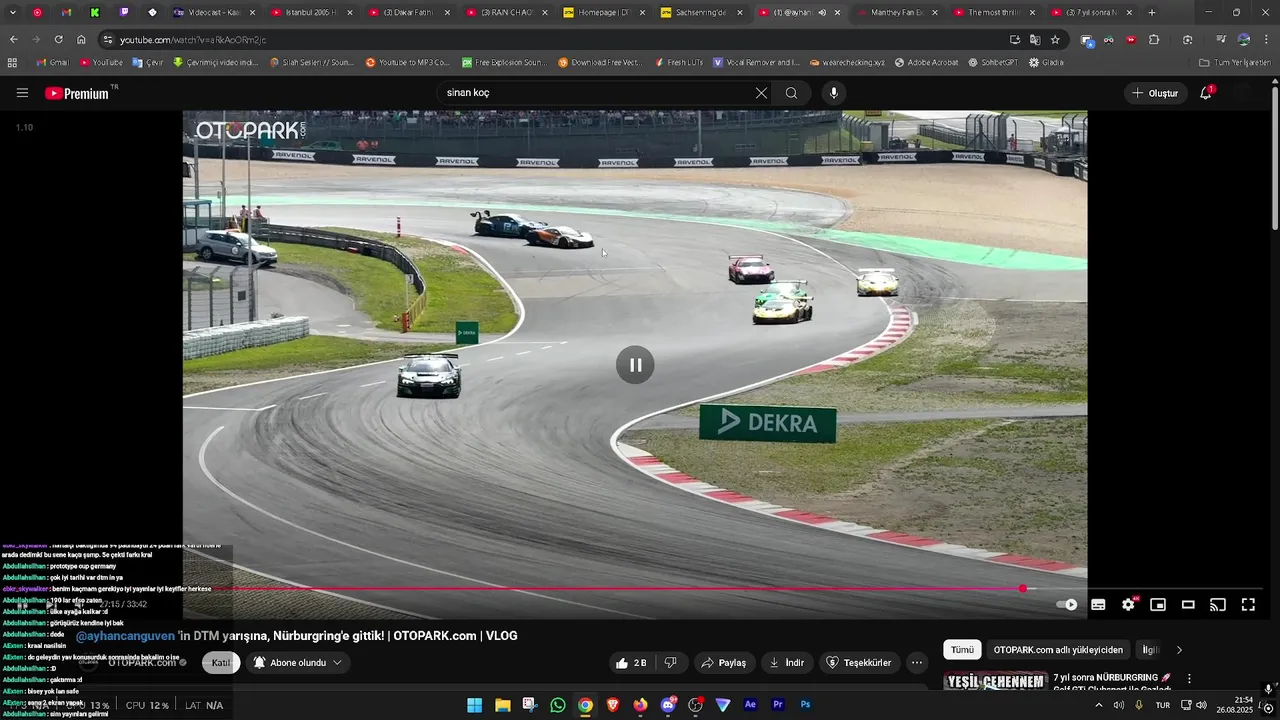Image resolution: width=1280 pixels, height=720 pixels.
Task: Click the Katıl join button
Action: click(221, 662)
